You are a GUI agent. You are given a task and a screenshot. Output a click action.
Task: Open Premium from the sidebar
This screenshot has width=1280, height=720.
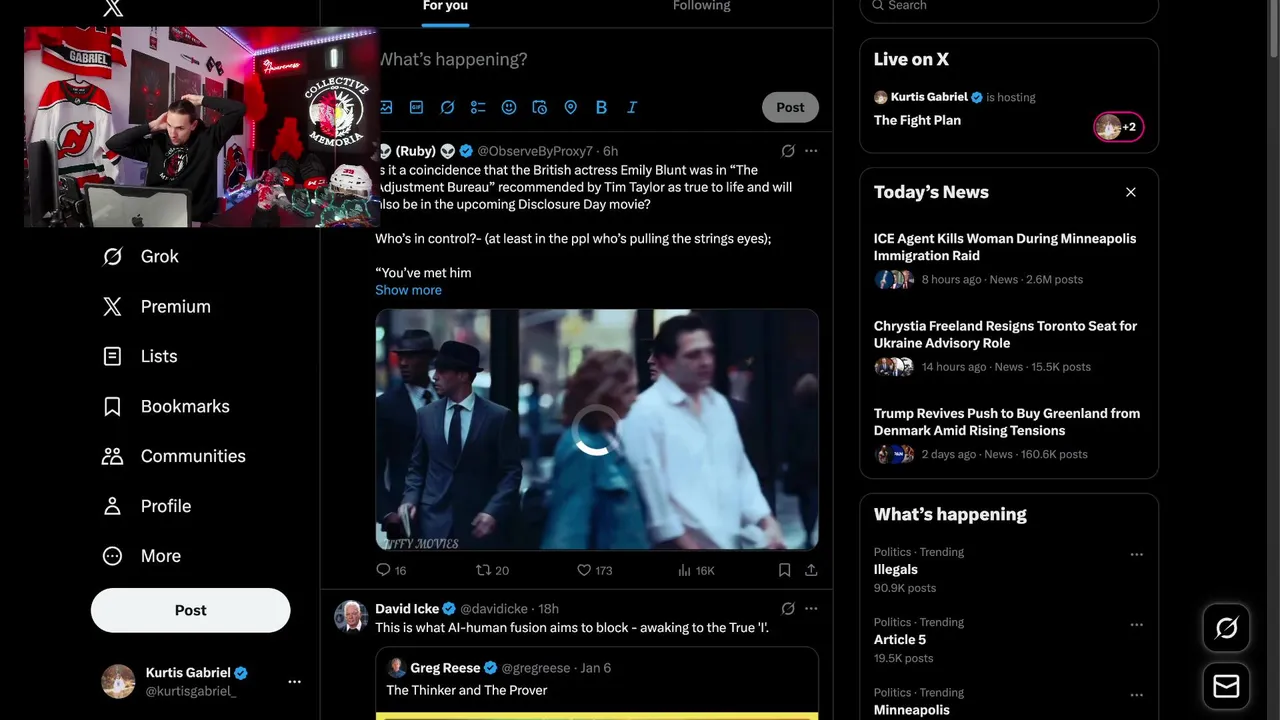156,307
